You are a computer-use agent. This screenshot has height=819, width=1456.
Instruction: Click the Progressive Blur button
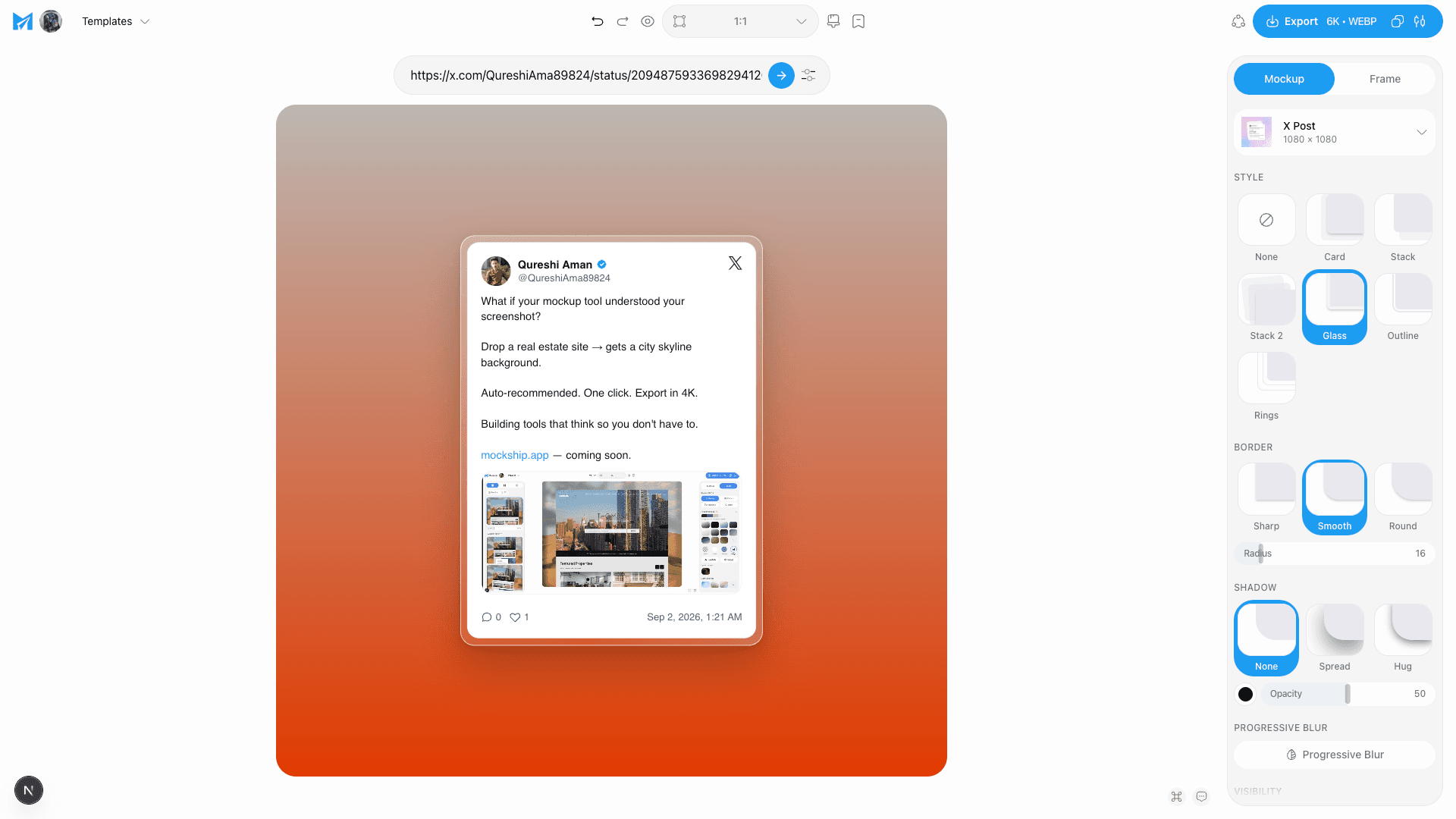click(1335, 755)
